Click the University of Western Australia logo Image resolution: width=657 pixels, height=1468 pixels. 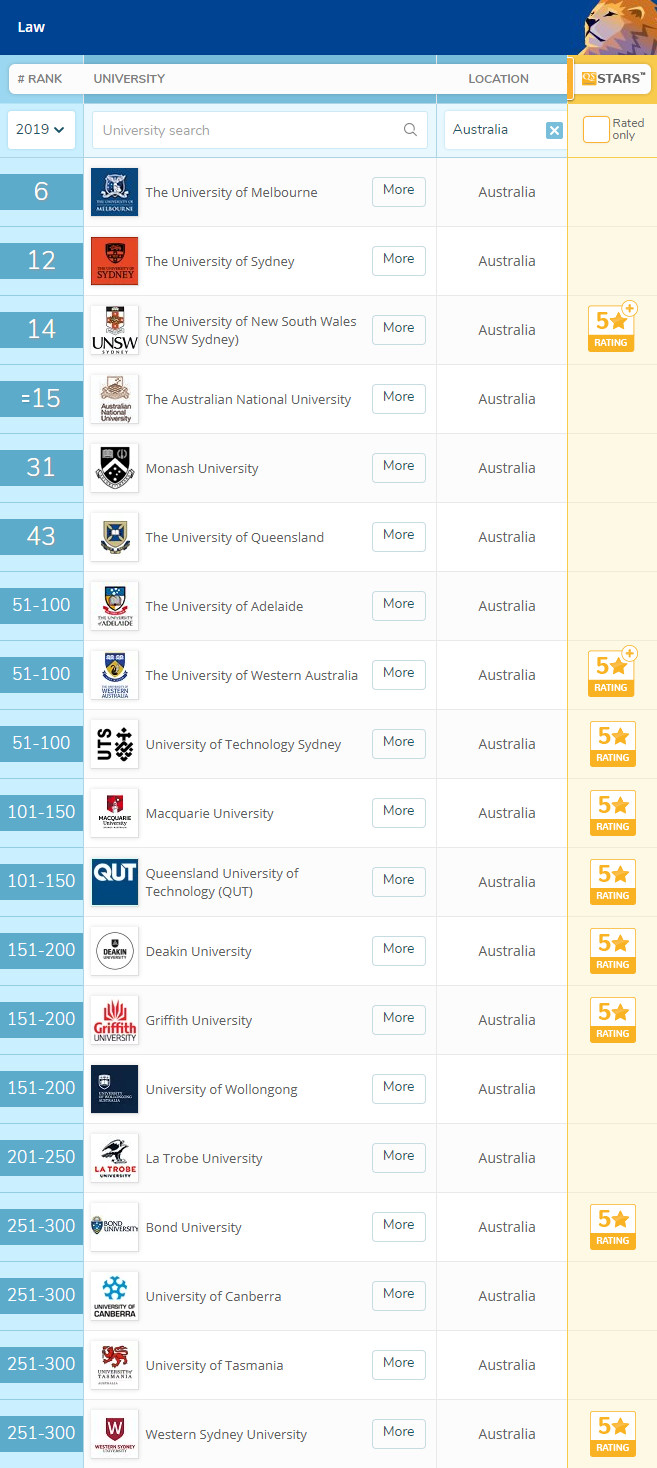[115, 675]
